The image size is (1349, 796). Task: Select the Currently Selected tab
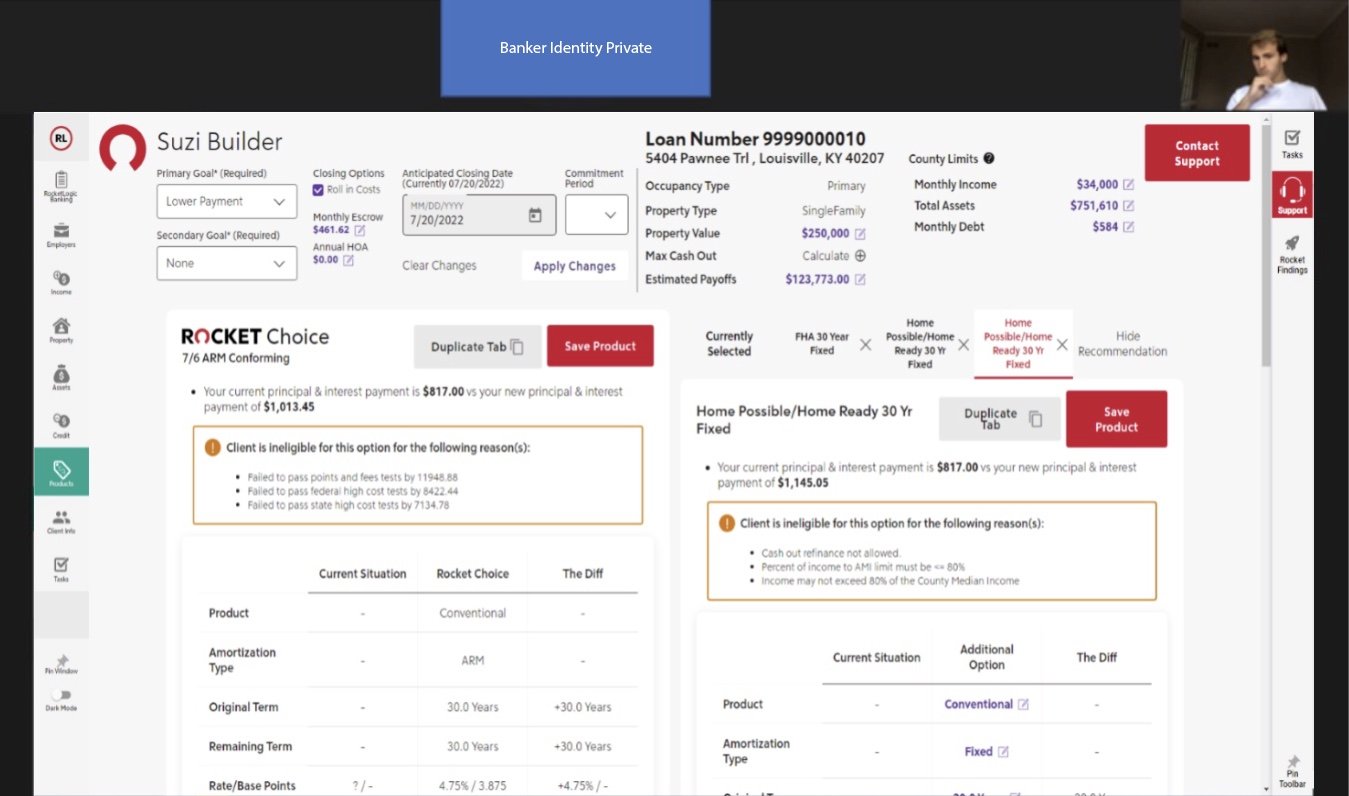729,344
